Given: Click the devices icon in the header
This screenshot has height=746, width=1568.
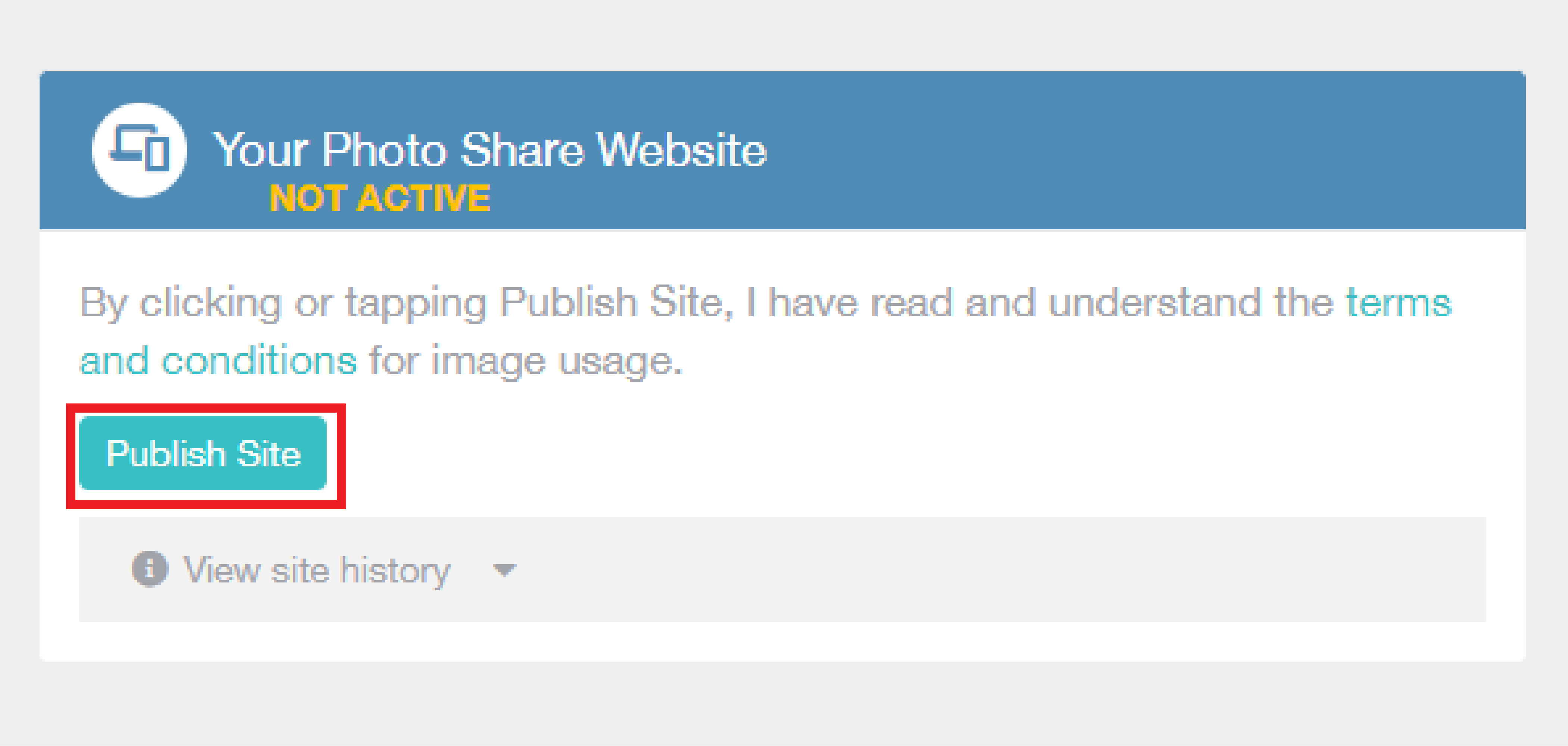Looking at the screenshot, I should (139, 149).
